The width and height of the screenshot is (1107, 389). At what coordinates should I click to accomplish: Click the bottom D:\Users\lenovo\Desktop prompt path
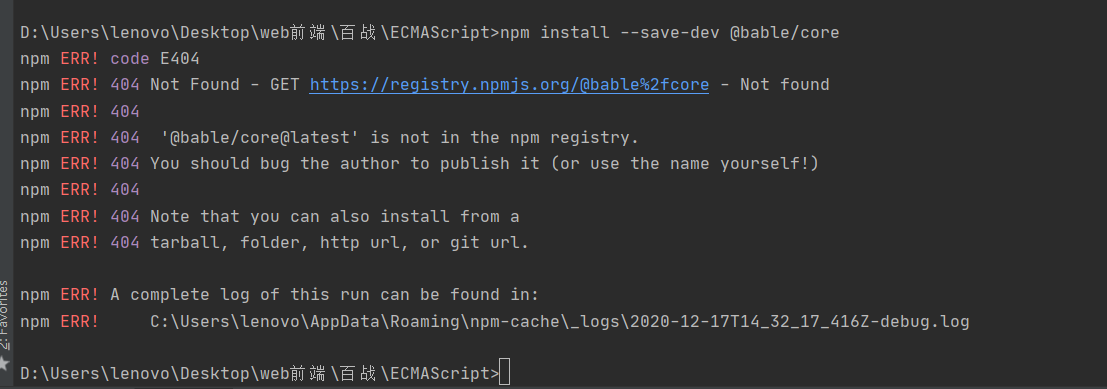tap(260, 373)
